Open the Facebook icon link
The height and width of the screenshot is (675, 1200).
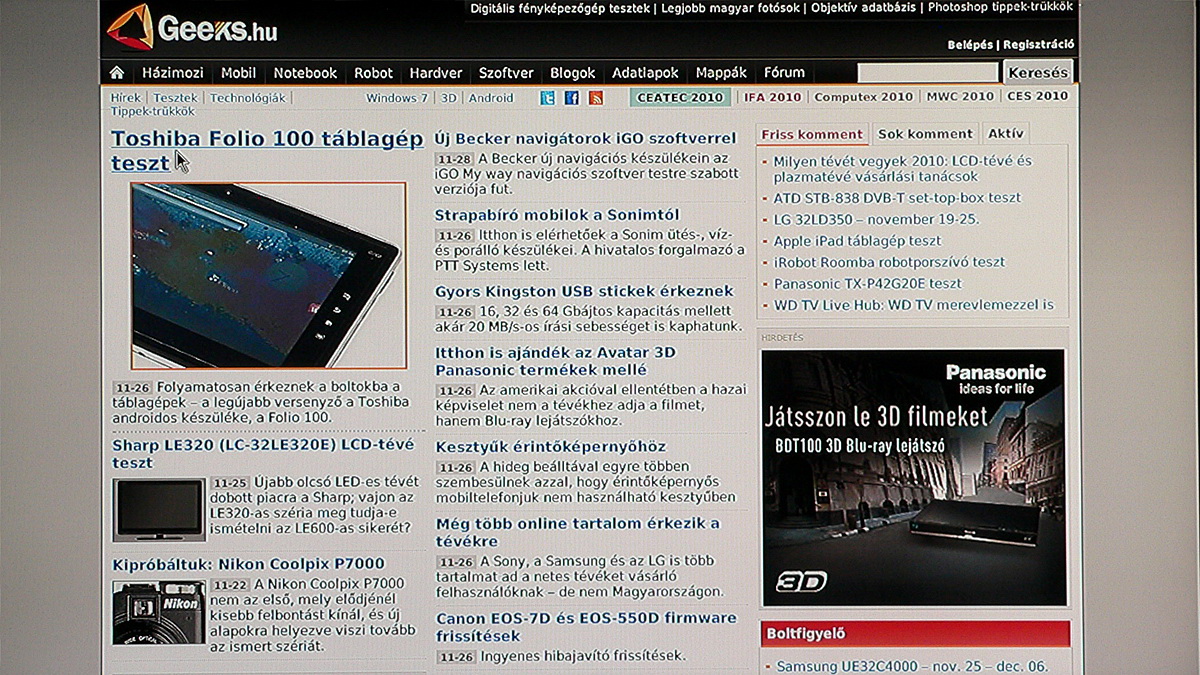(x=572, y=98)
